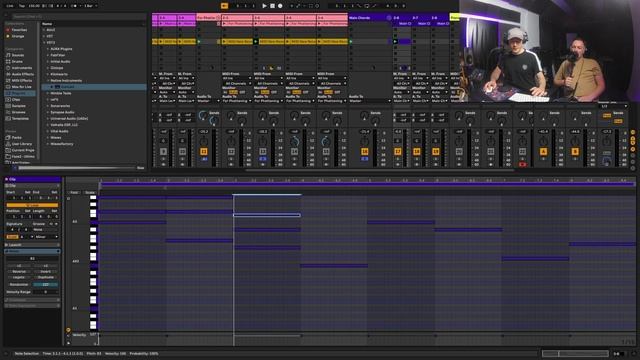Click the Tap tempo button
640x360 pixels.
pos(22,6)
